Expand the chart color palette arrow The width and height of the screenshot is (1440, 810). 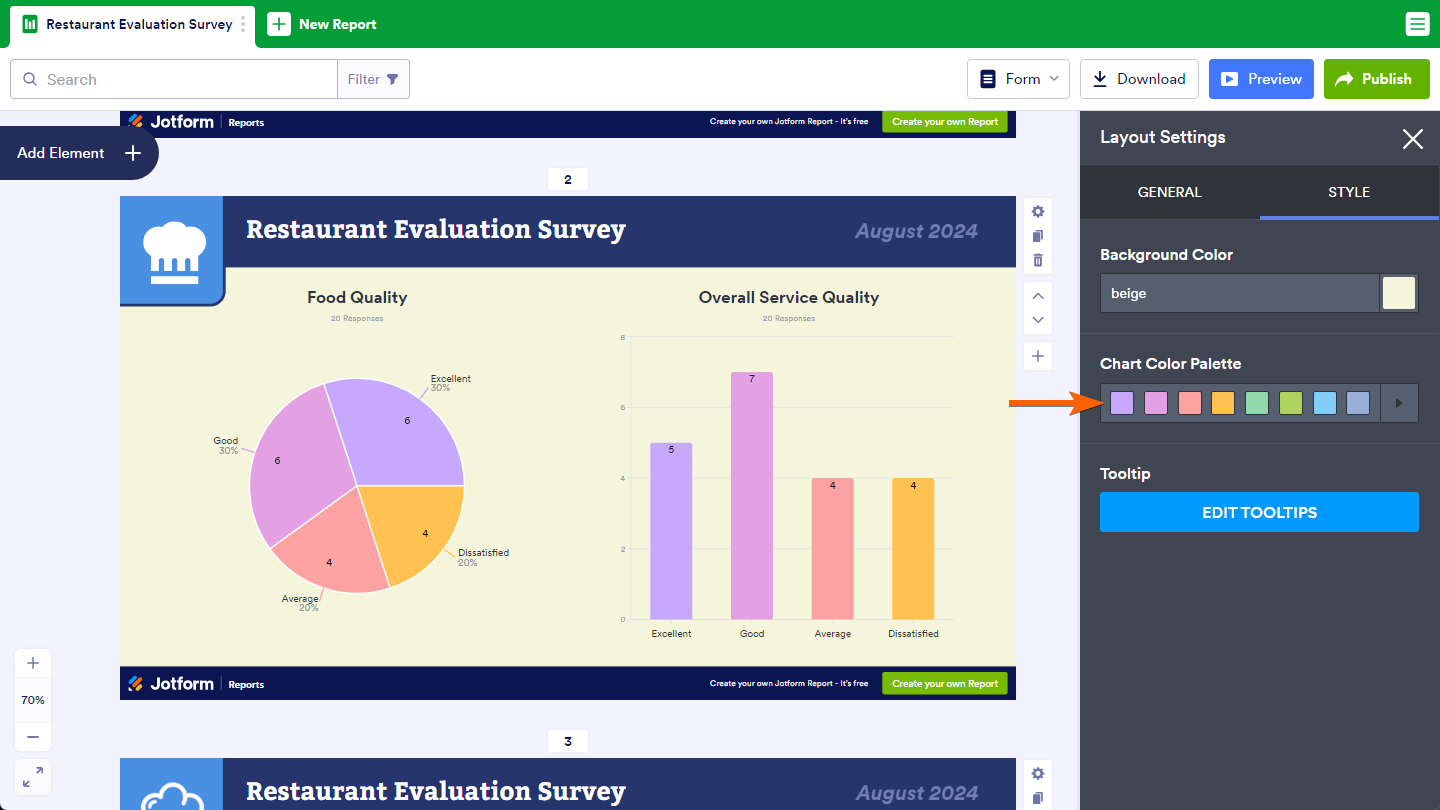tap(1399, 403)
